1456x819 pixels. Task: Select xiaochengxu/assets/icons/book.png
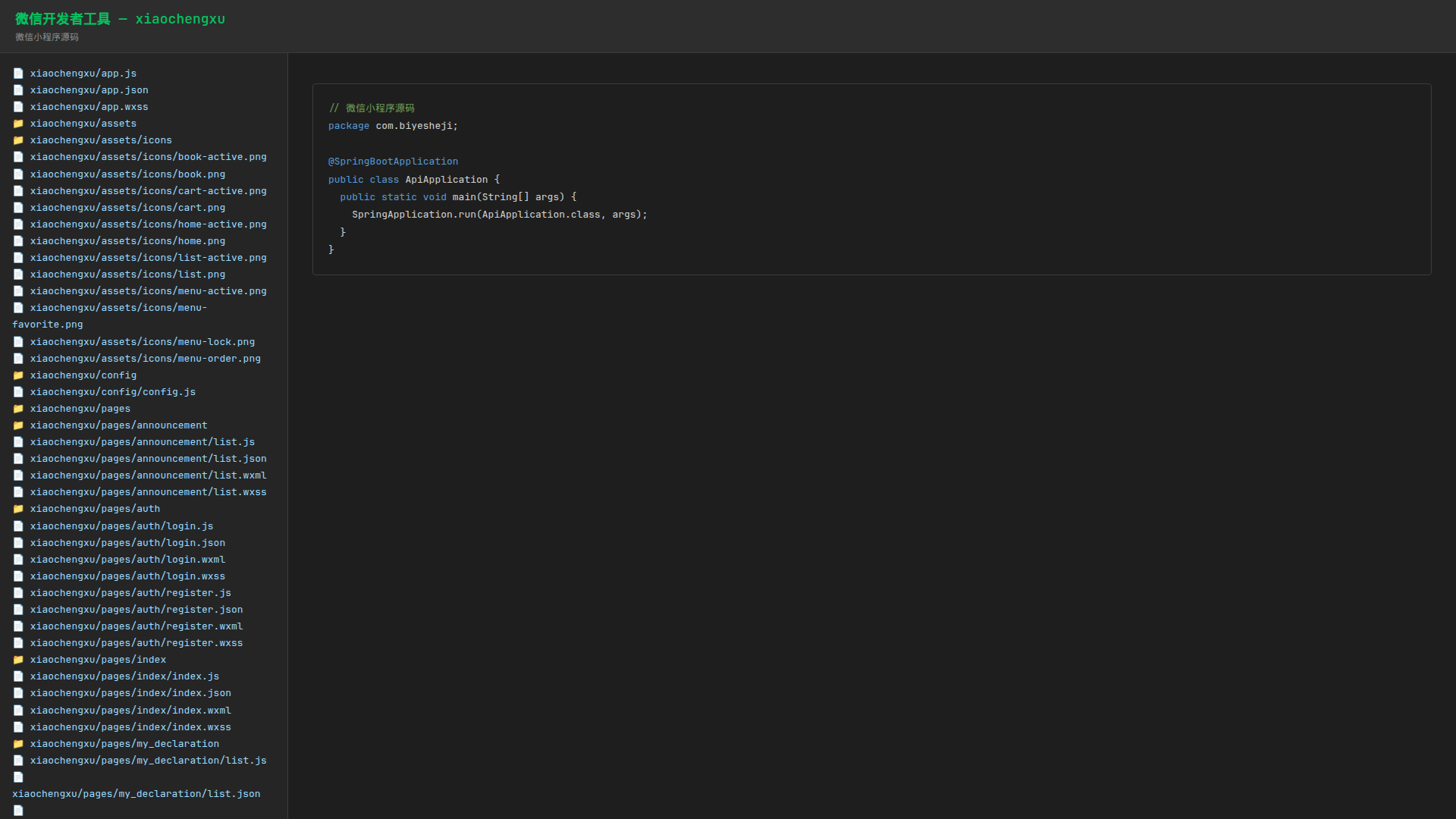[x=127, y=174]
